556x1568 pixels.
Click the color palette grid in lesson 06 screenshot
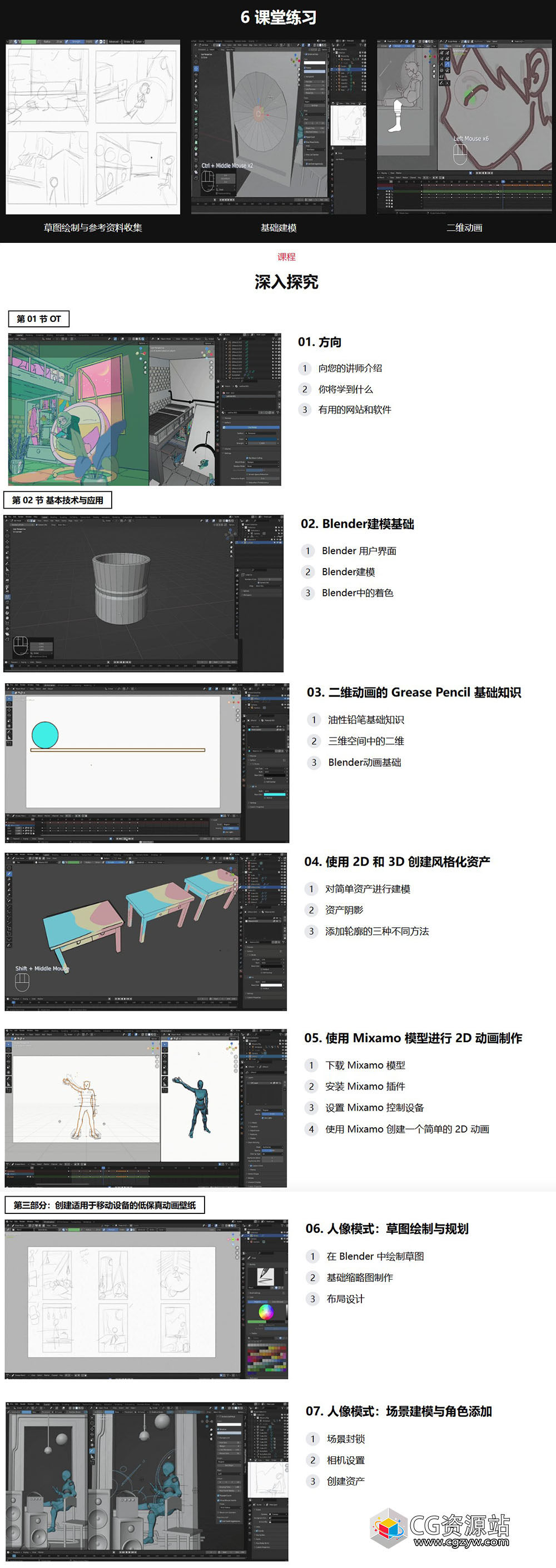tap(267, 1357)
